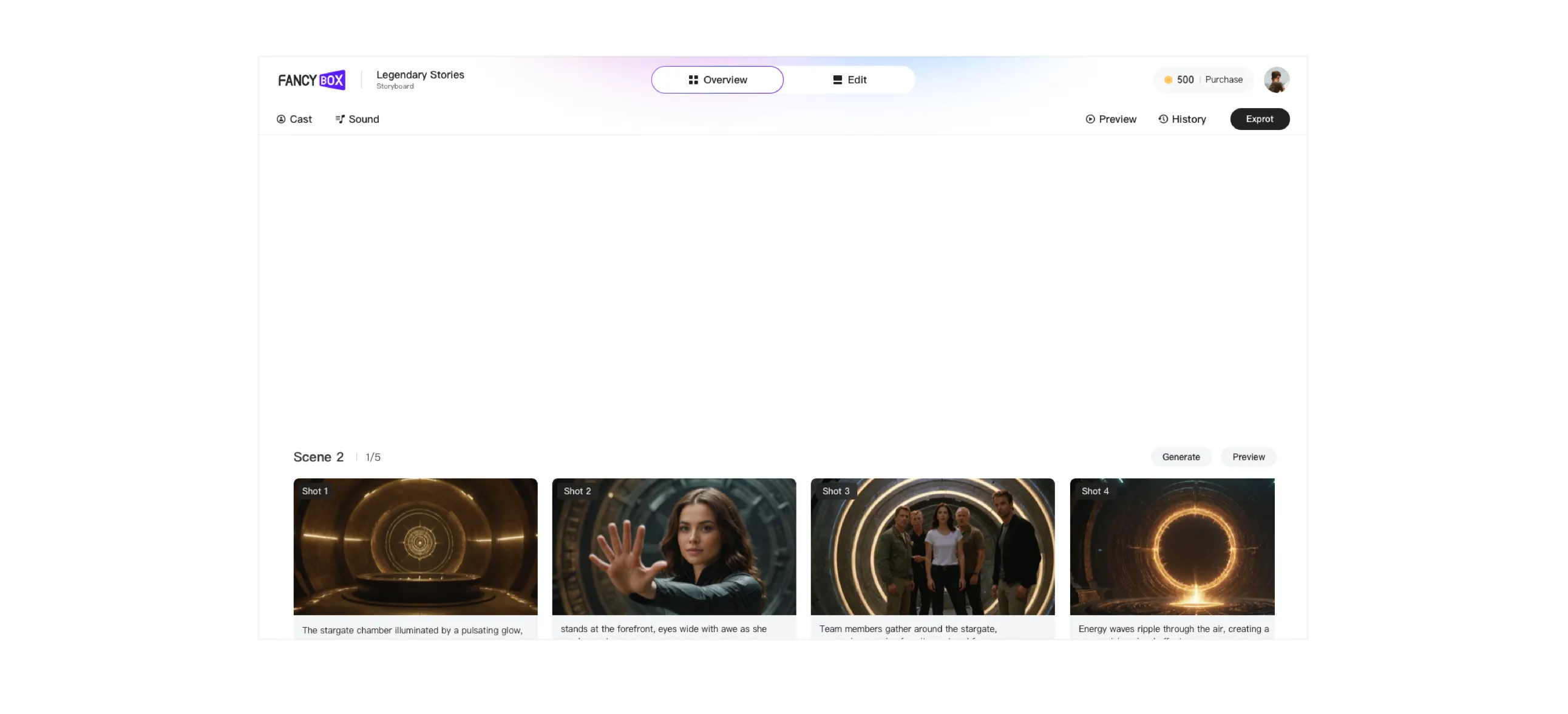Screen dimensions: 1568x714
Task: Switch to the Overview tab
Action: tap(717, 80)
